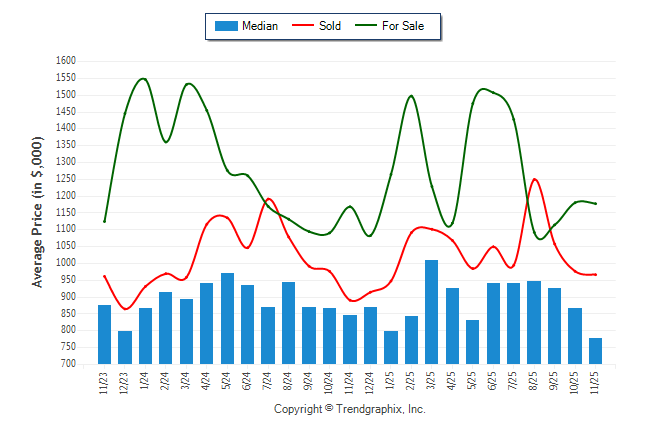Click the For Sale line peak at 1/24
Screen dimensions: 646x434
point(143,79)
